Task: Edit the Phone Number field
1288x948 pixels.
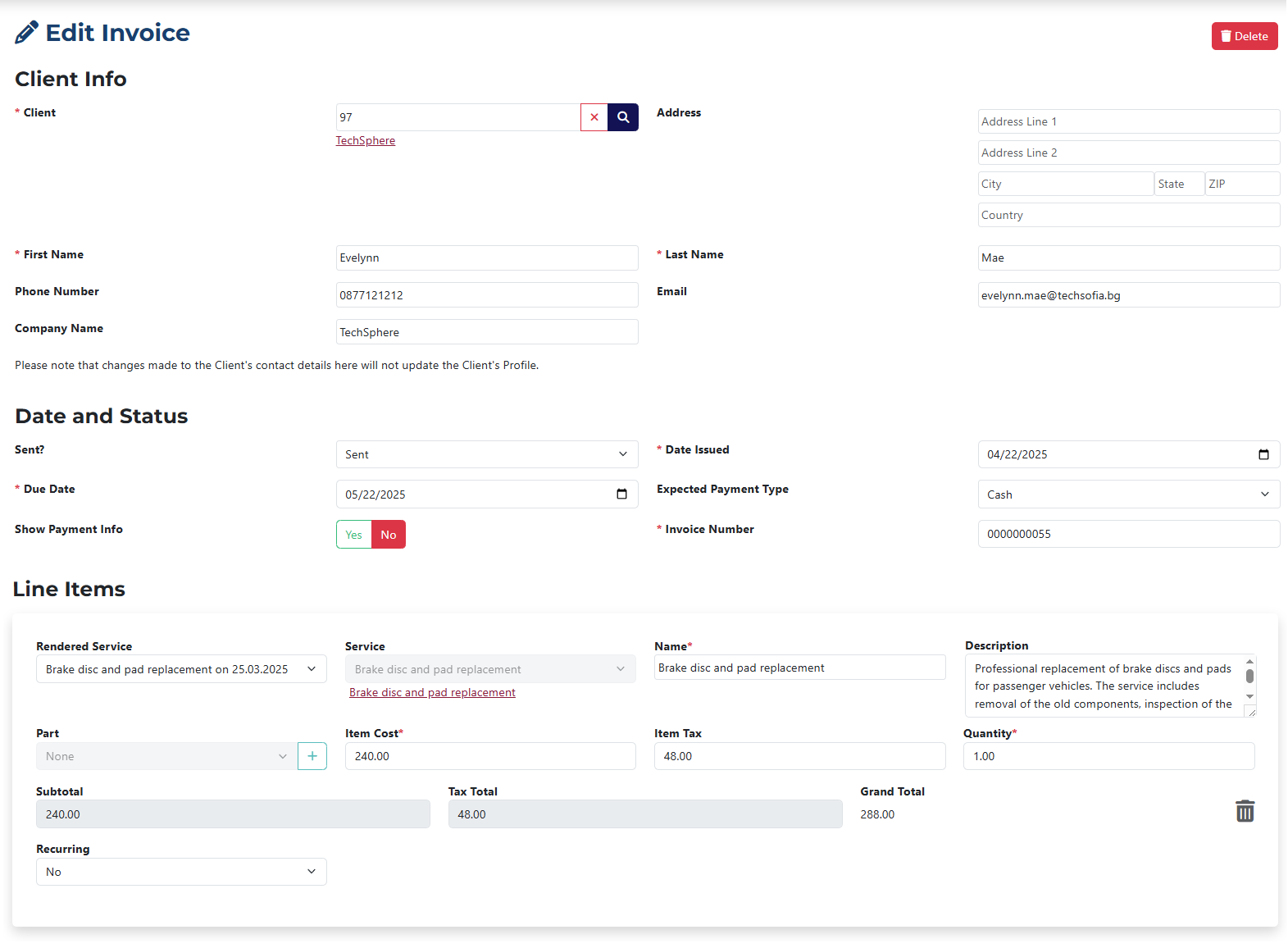Action: (487, 295)
